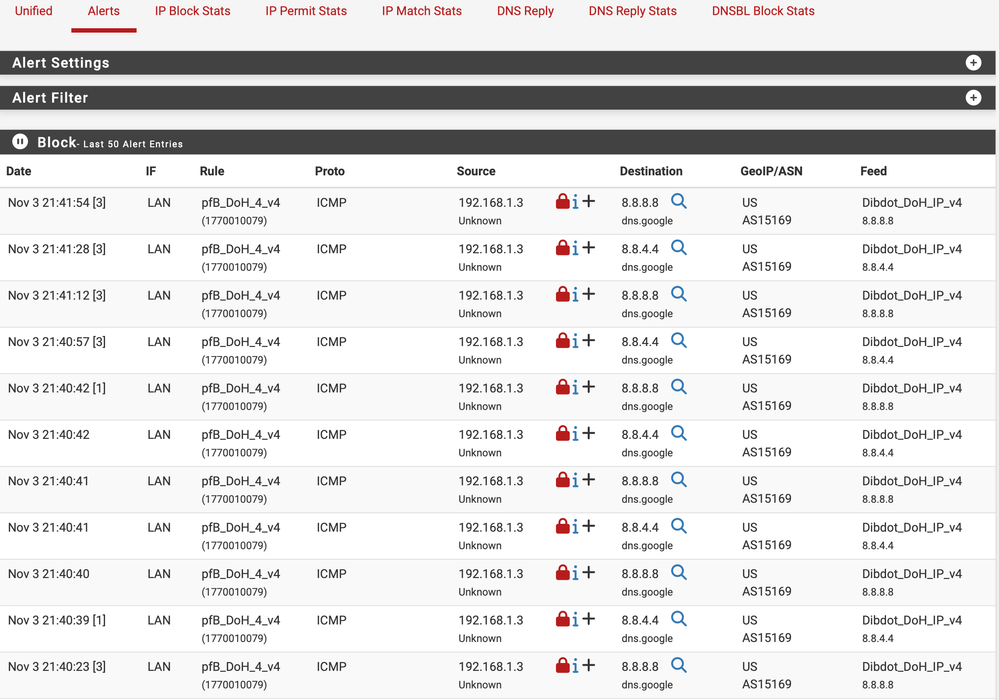Expand the Alert Filter panel
This screenshot has width=999, height=700.
(973, 98)
